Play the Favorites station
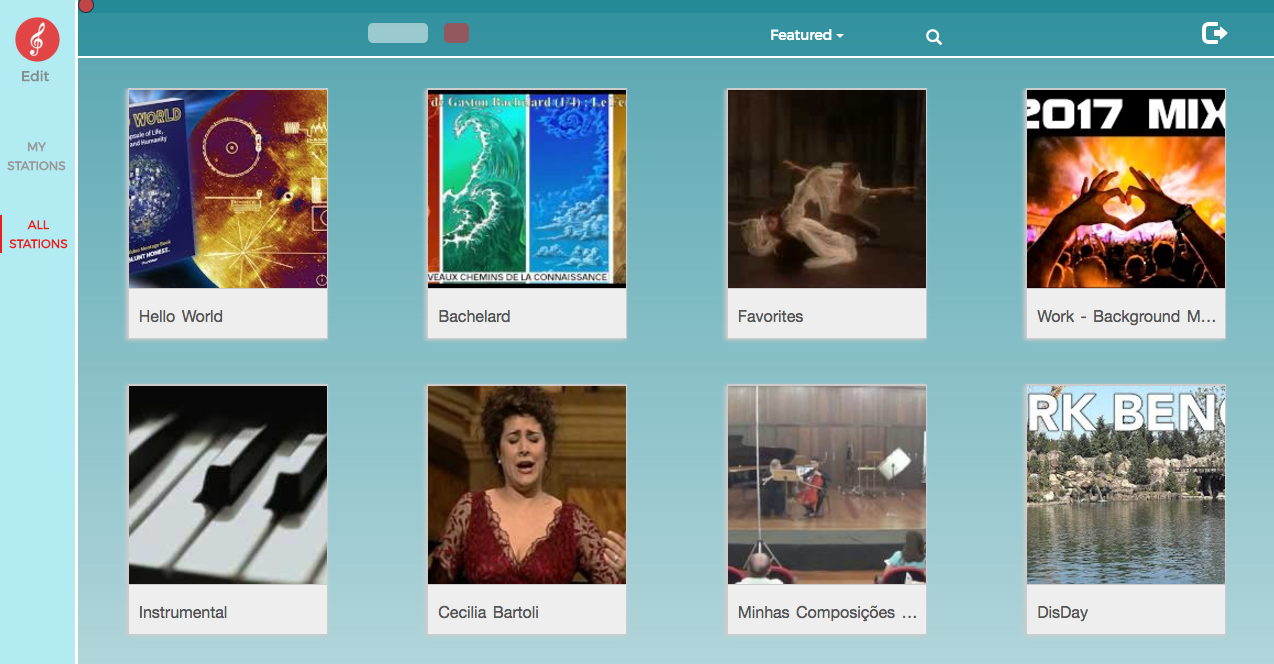Viewport: 1274px width, 664px height. point(826,188)
